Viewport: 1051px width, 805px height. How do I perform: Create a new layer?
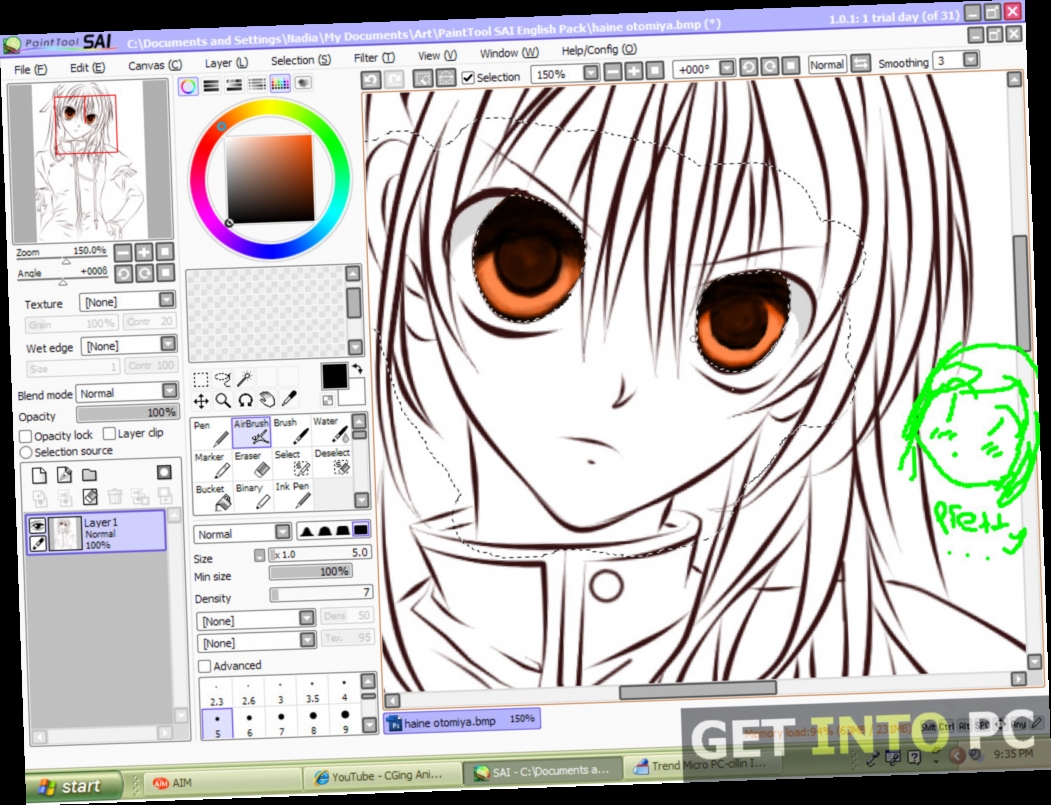click(x=40, y=476)
